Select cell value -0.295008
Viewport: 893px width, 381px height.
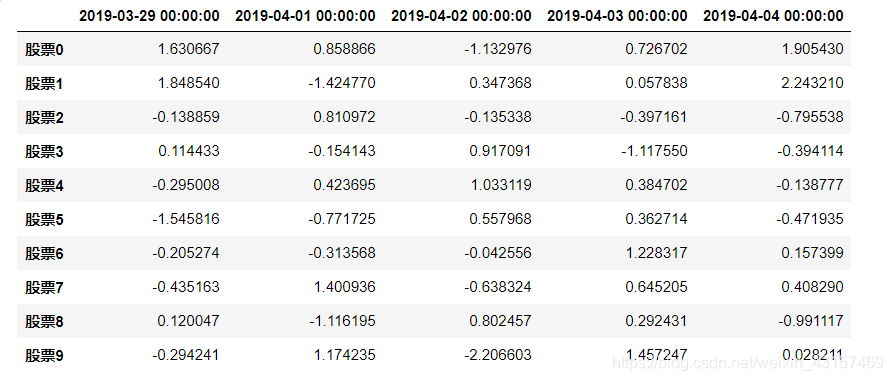click(x=186, y=185)
